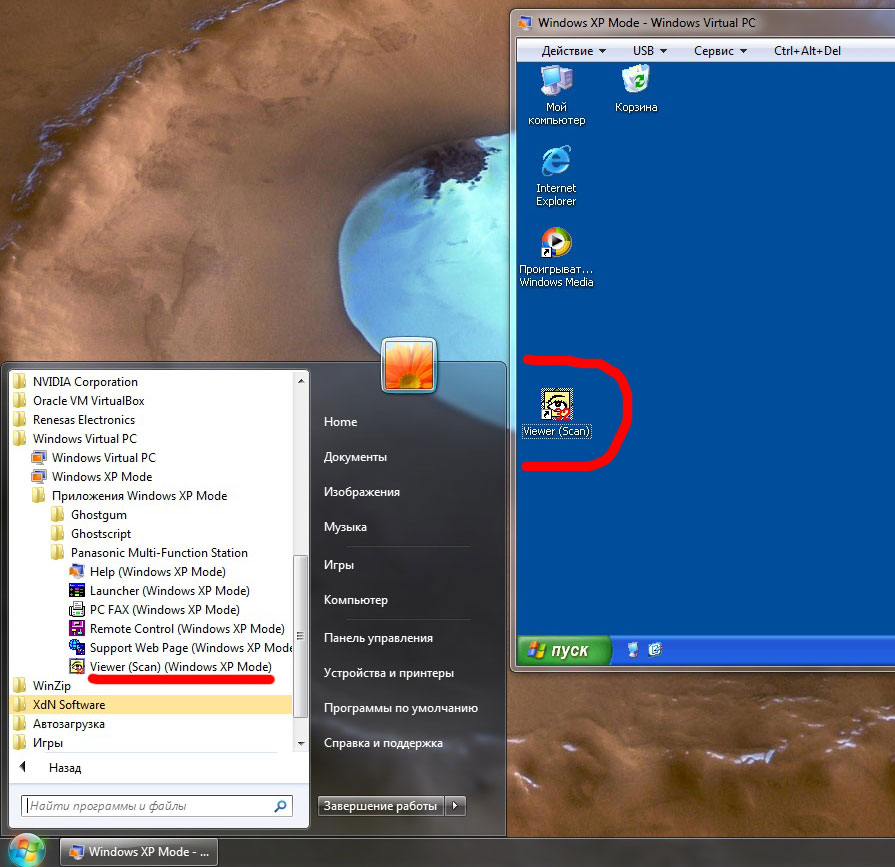Open the Корзина recycle bin icon
This screenshot has width=895, height=867.
point(636,82)
